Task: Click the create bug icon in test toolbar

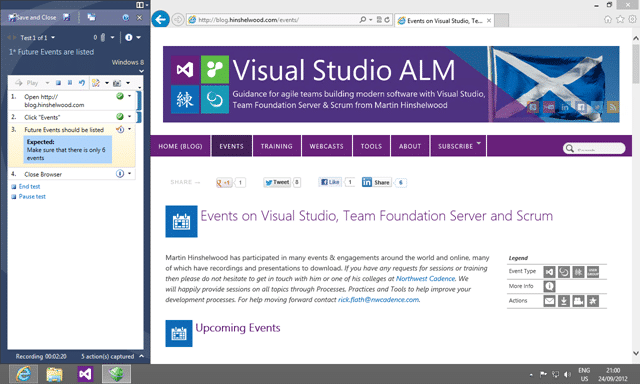Action: pos(96,83)
